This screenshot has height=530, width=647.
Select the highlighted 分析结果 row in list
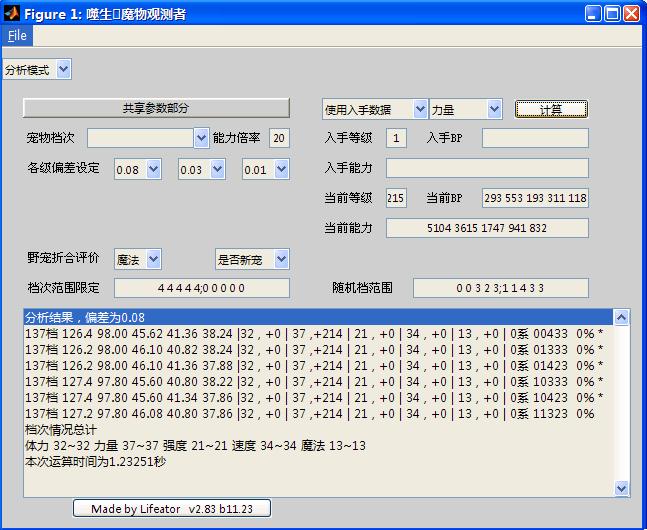tap(318, 317)
